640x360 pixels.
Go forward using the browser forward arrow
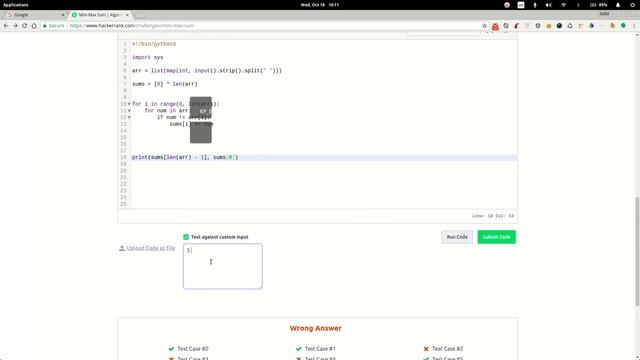15,26
